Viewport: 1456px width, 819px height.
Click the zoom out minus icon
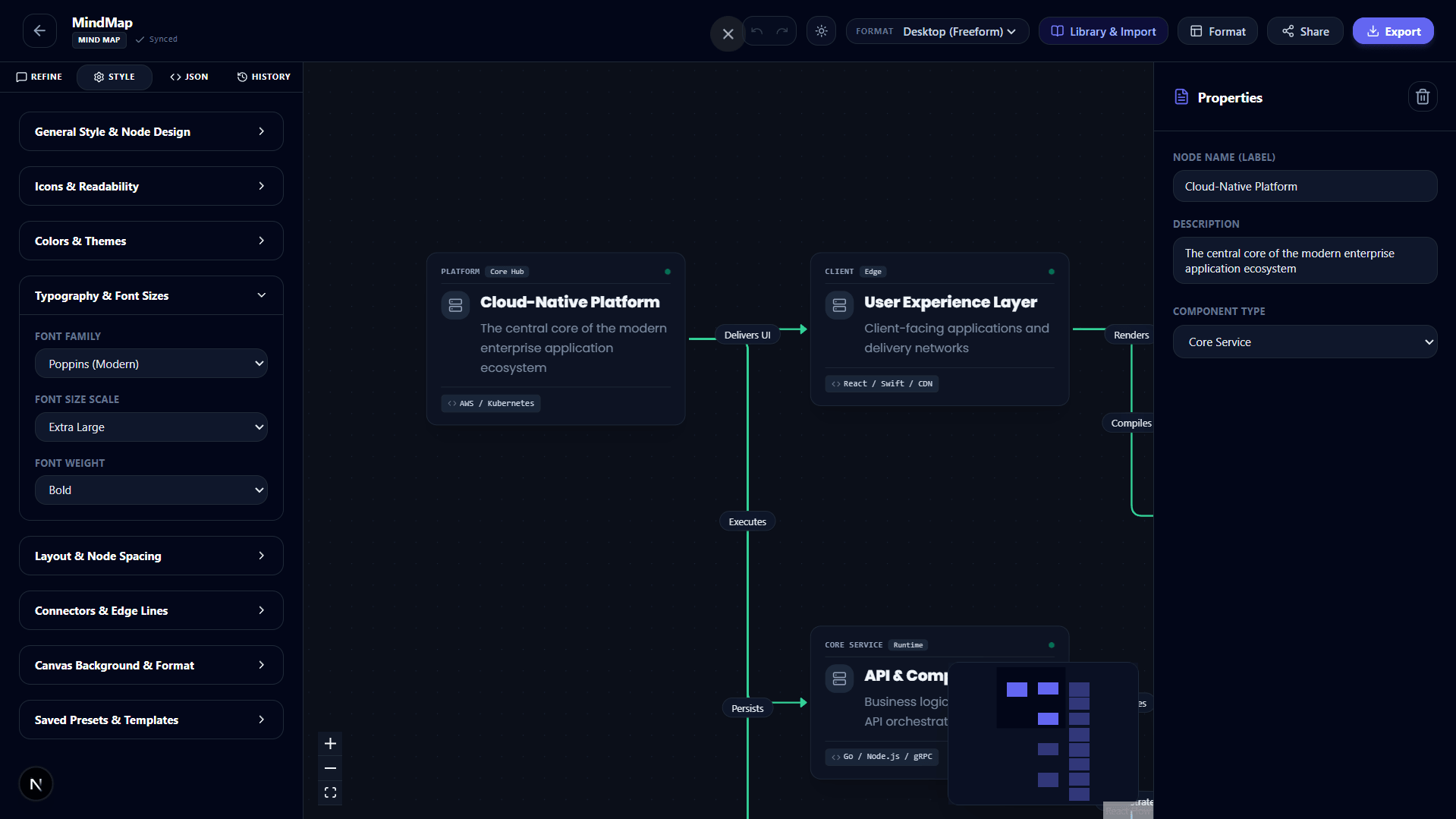(x=330, y=768)
